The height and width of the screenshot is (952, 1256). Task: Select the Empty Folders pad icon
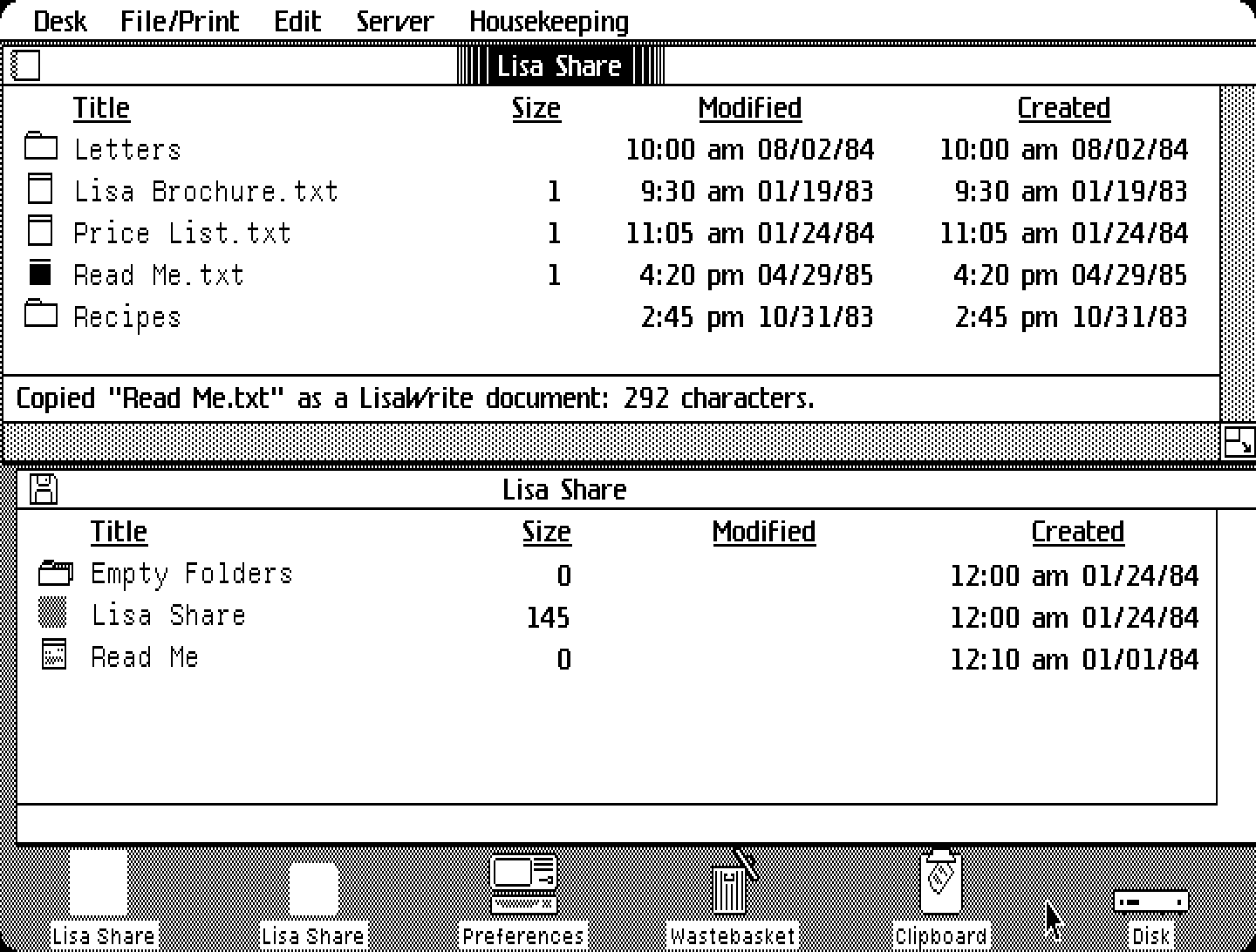click(56, 573)
